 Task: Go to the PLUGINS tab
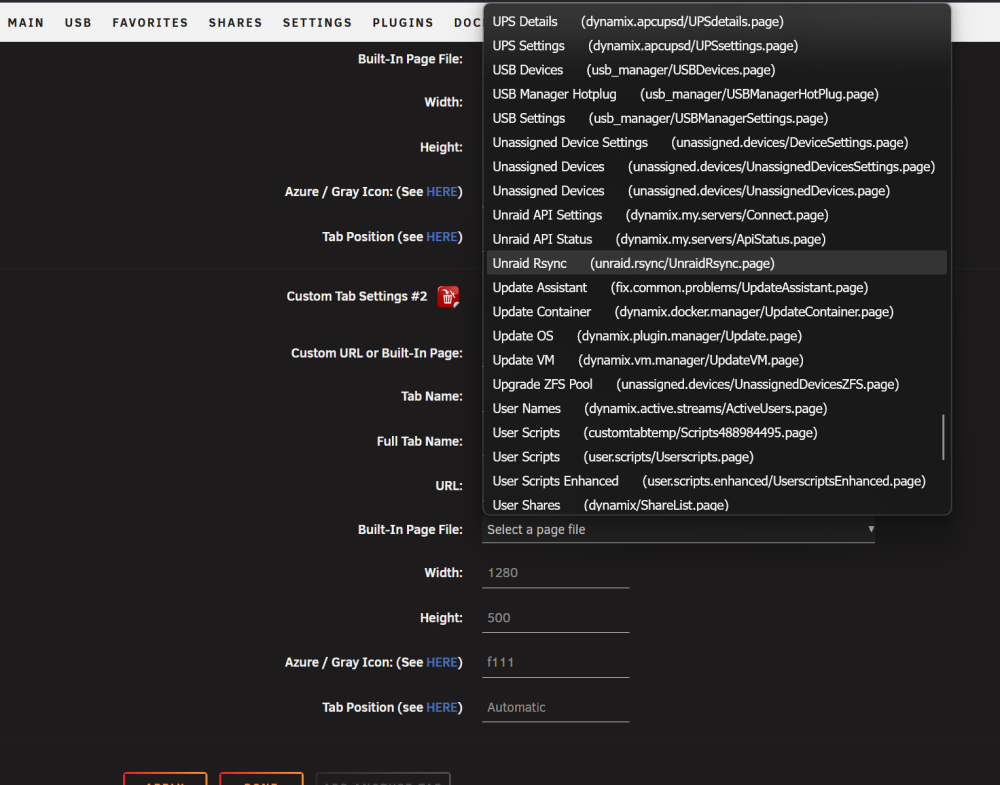coord(403,22)
